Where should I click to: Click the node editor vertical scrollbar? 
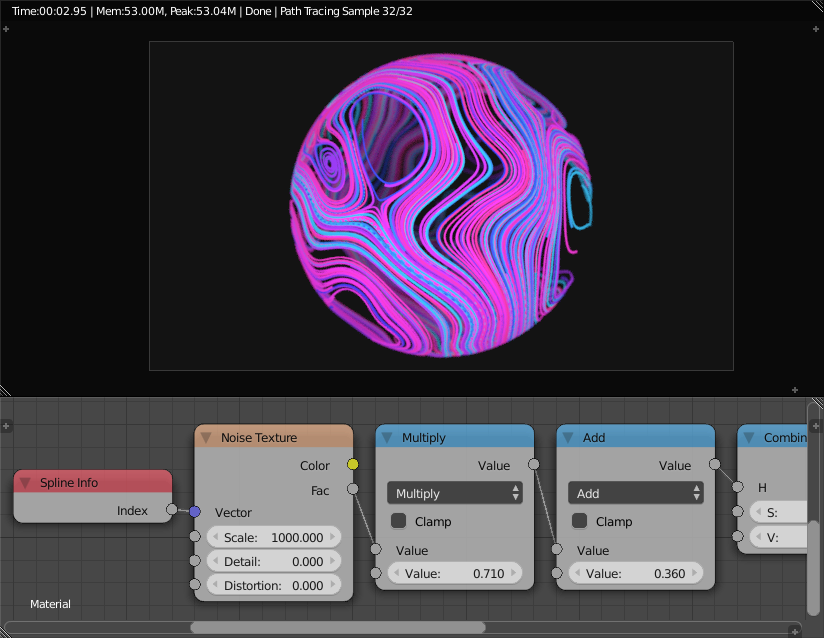[812, 567]
